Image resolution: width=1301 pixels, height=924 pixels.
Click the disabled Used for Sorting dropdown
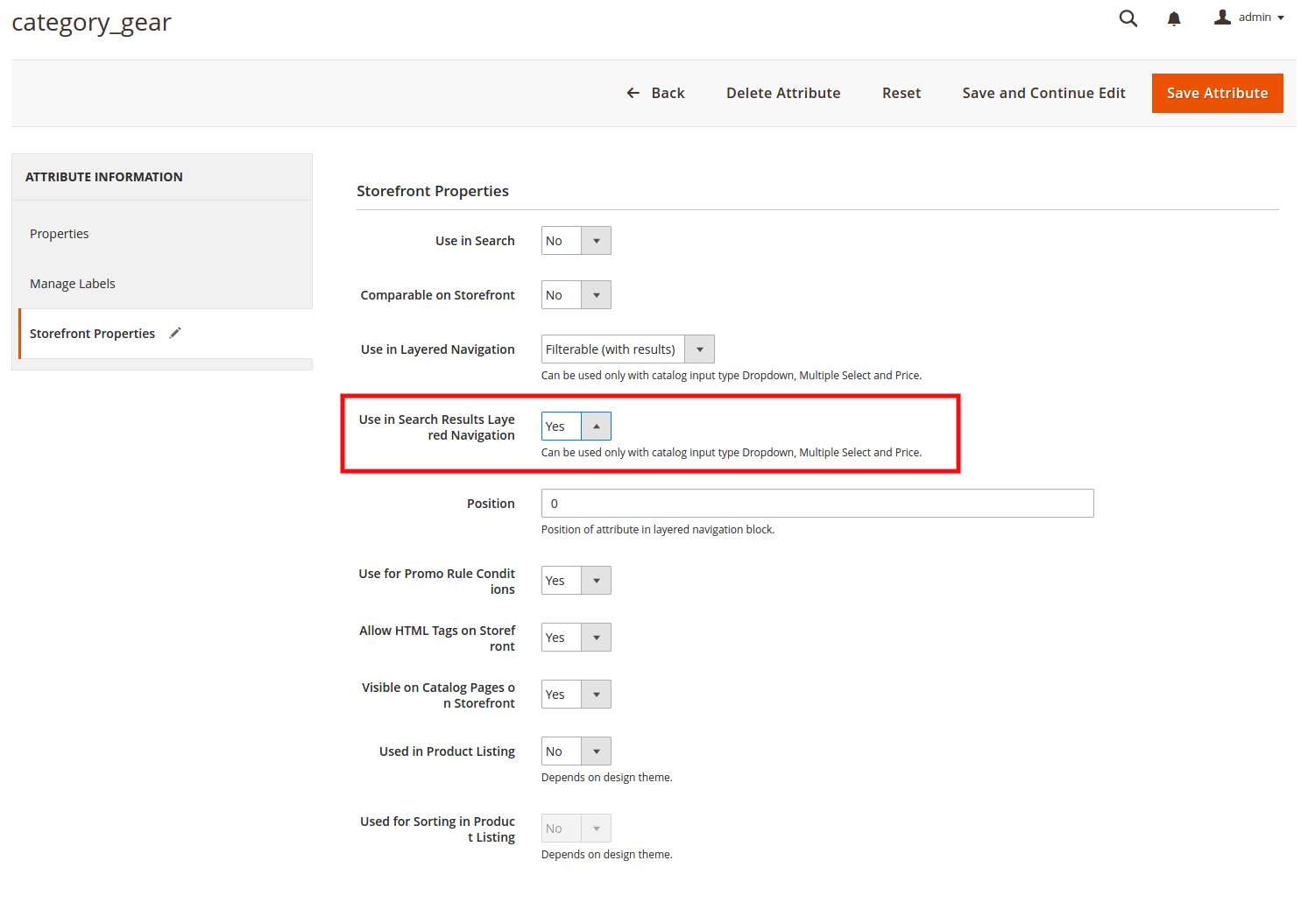(576, 829)
